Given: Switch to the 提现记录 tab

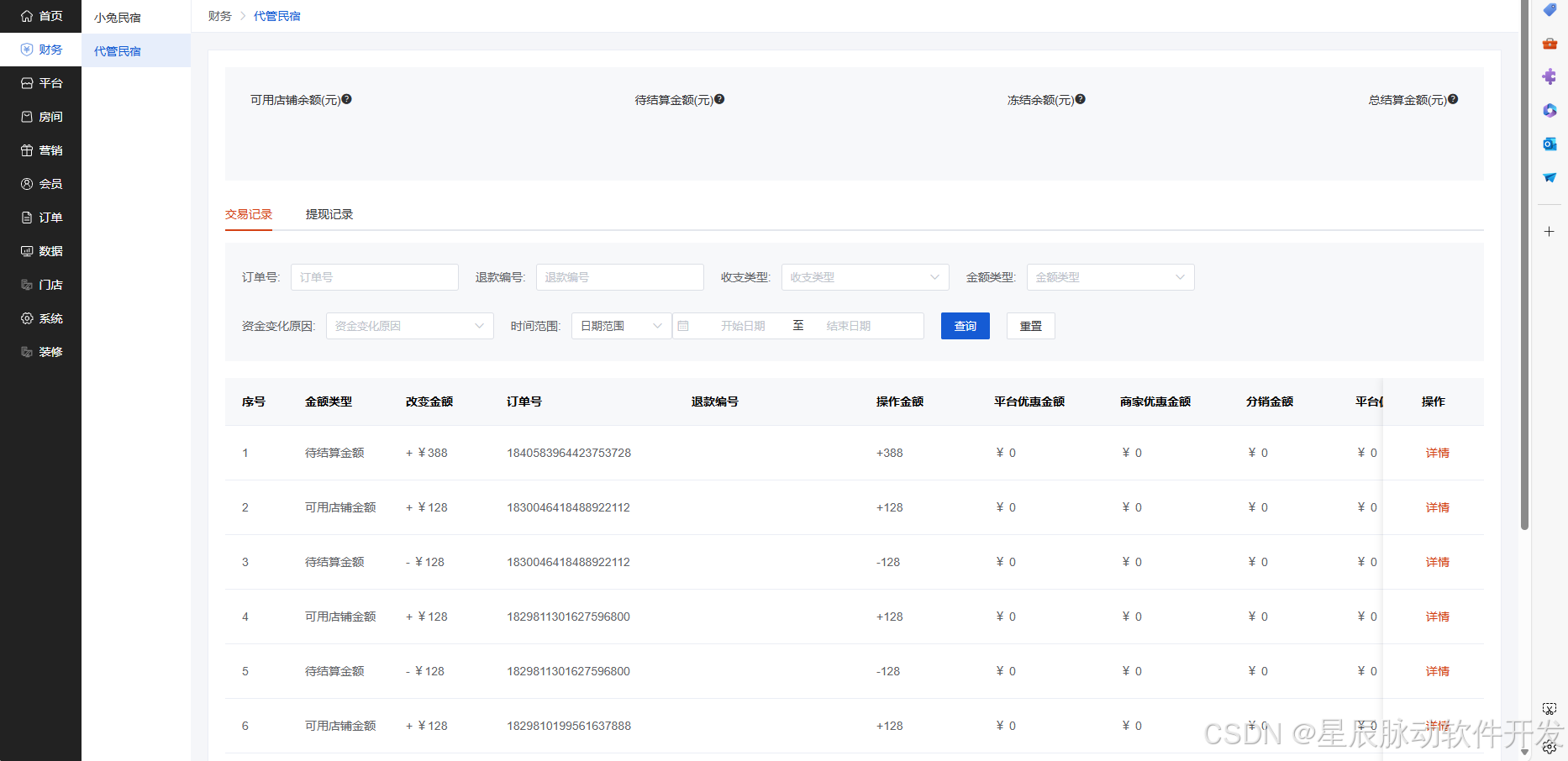Looking at the screenshot, I should pyautogui.click(x=329, y=214).
